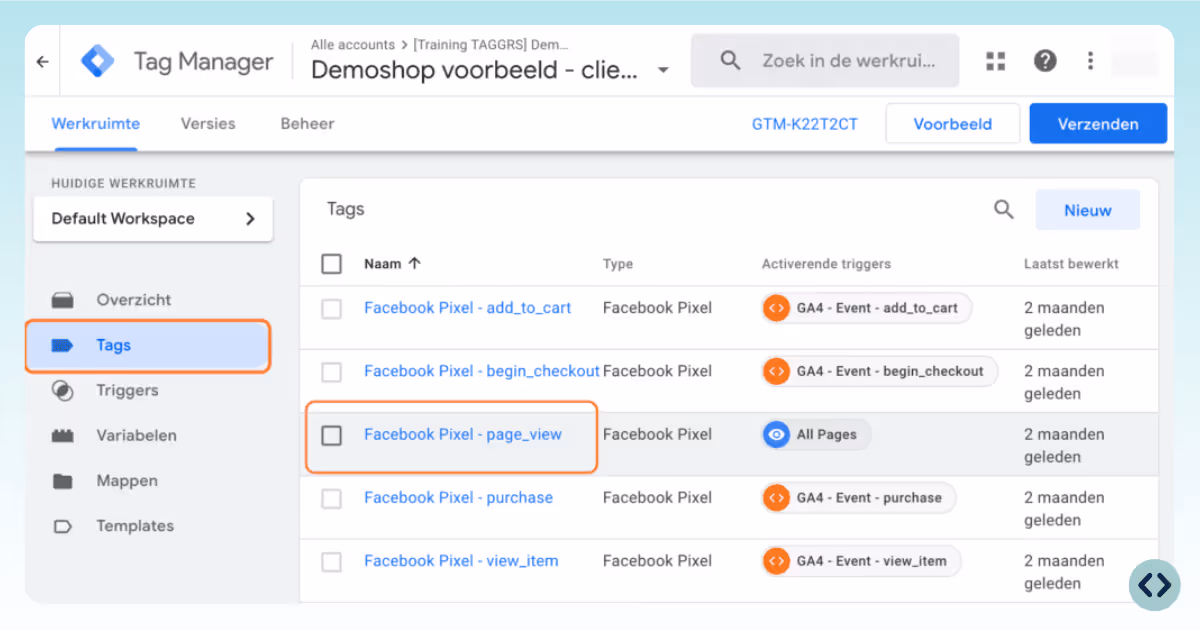
Task: Expand the Default Workspace selector
Action: tap(153, 219)
